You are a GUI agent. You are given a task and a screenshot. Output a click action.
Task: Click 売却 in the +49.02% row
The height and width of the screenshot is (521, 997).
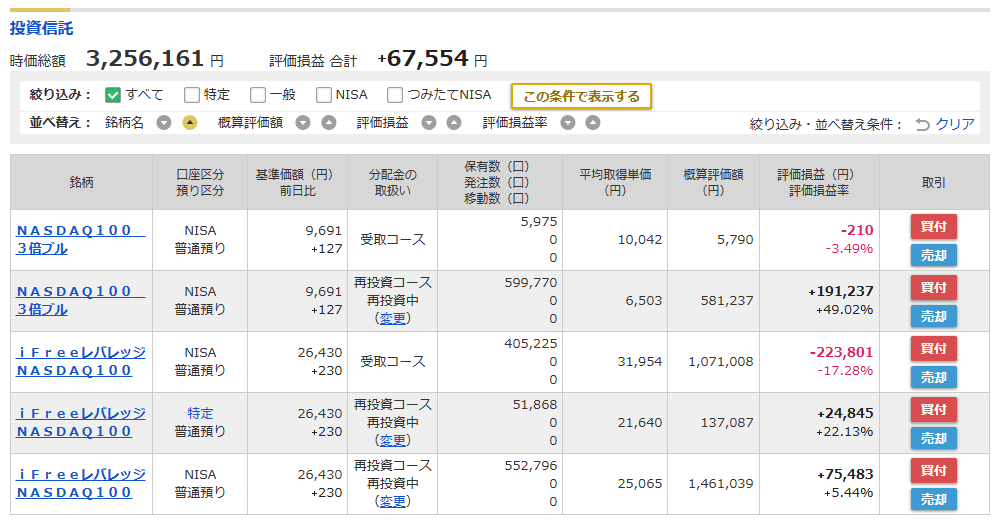[933, 316]
